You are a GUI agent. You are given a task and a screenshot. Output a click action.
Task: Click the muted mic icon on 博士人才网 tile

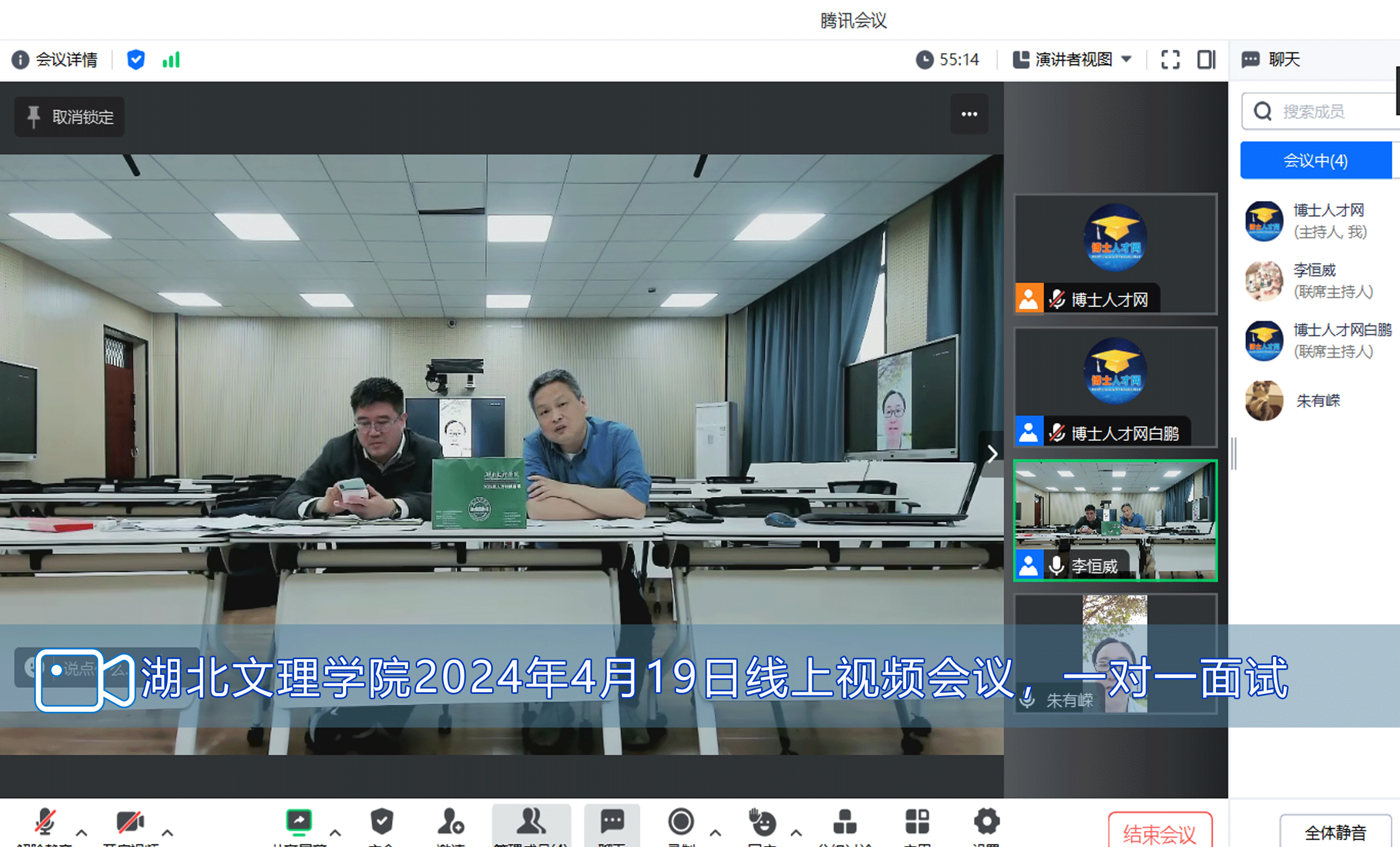pos(1057,299)
